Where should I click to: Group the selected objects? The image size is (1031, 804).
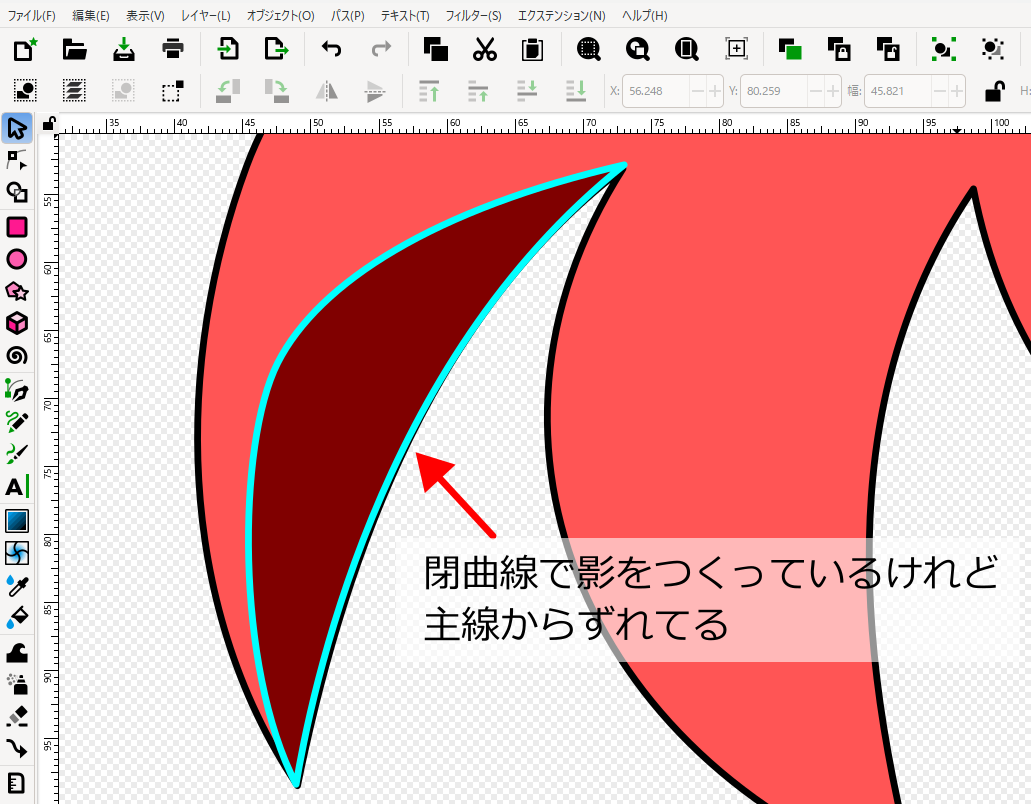[944, 49]
